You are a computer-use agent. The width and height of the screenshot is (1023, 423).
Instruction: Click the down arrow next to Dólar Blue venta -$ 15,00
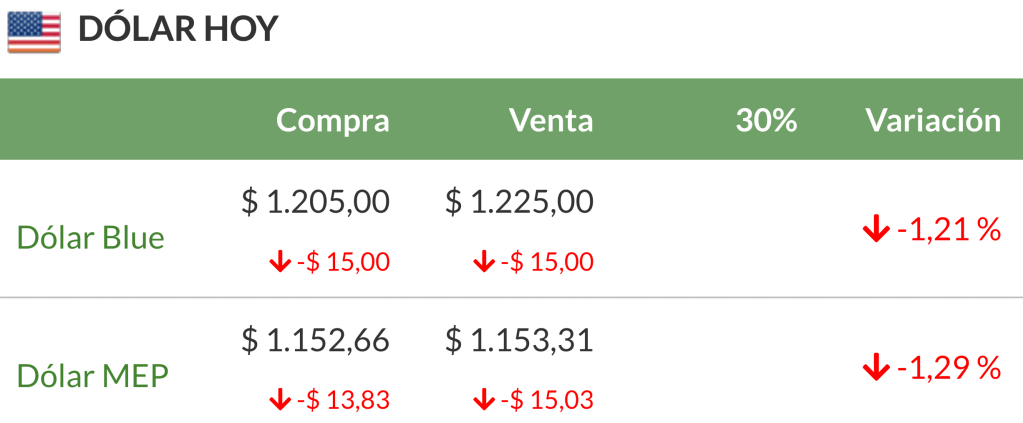[483, 263]
